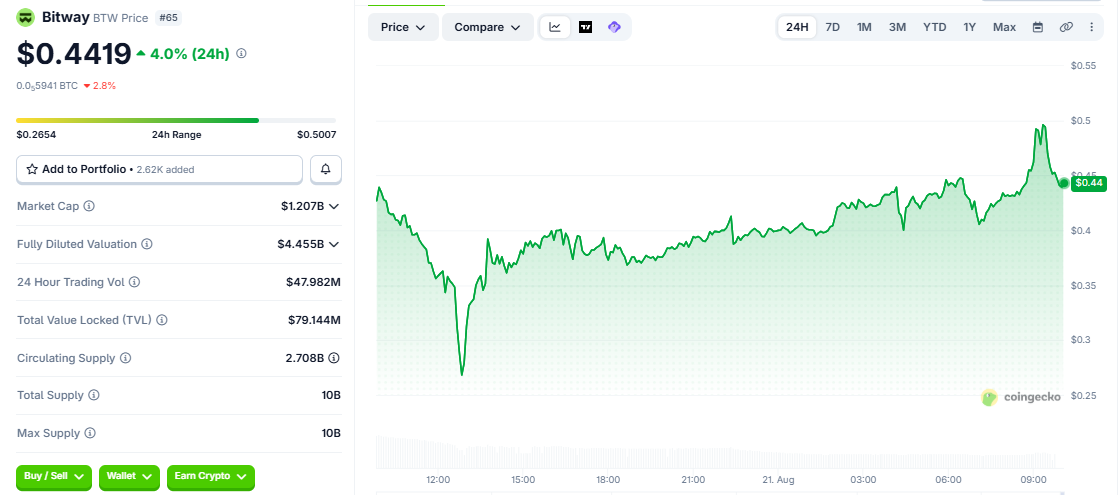The image size is (1118, 495).
Task: Open the Buy / Sell dropdown
Action: click(54, 476)
